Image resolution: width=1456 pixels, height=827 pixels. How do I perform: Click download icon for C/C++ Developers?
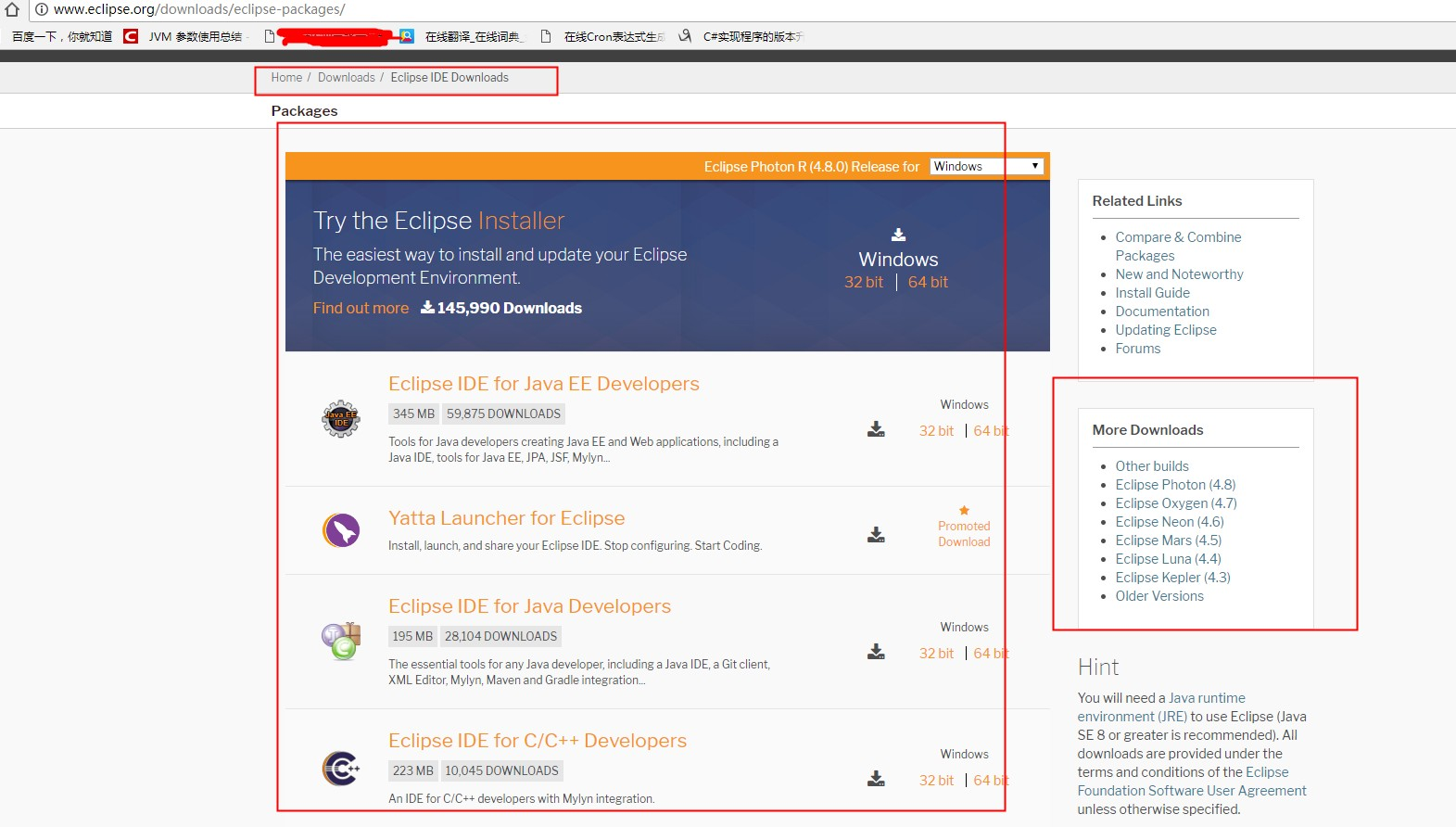pos(876,779)
